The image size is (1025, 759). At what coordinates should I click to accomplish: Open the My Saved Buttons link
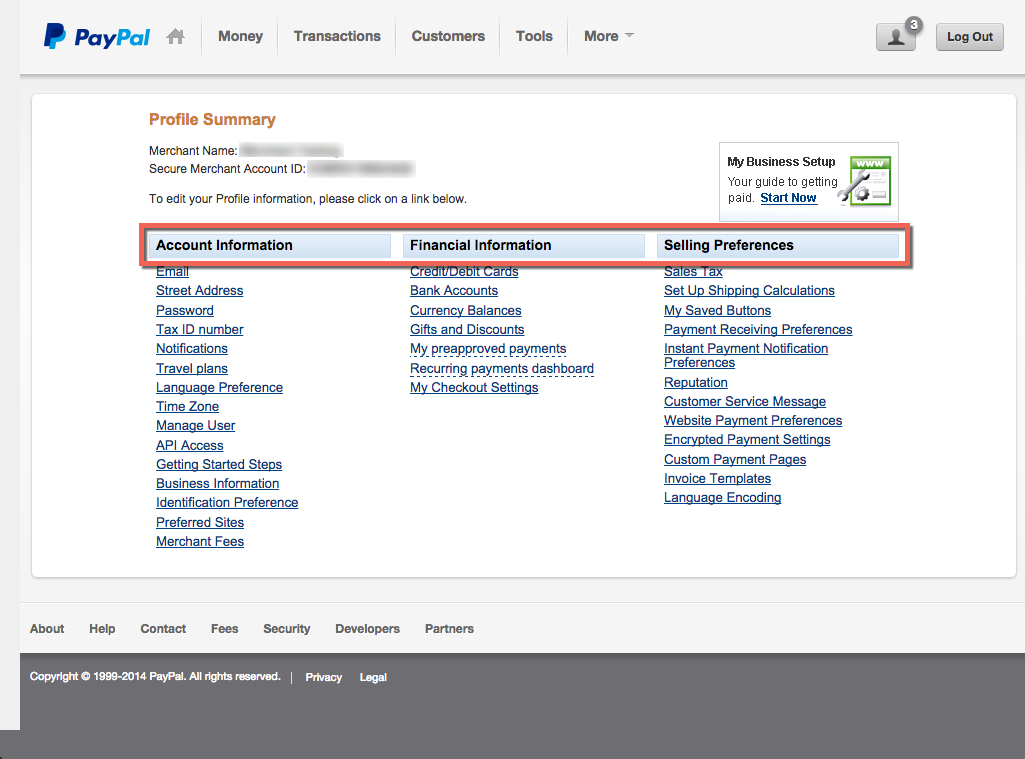(718, 310)
